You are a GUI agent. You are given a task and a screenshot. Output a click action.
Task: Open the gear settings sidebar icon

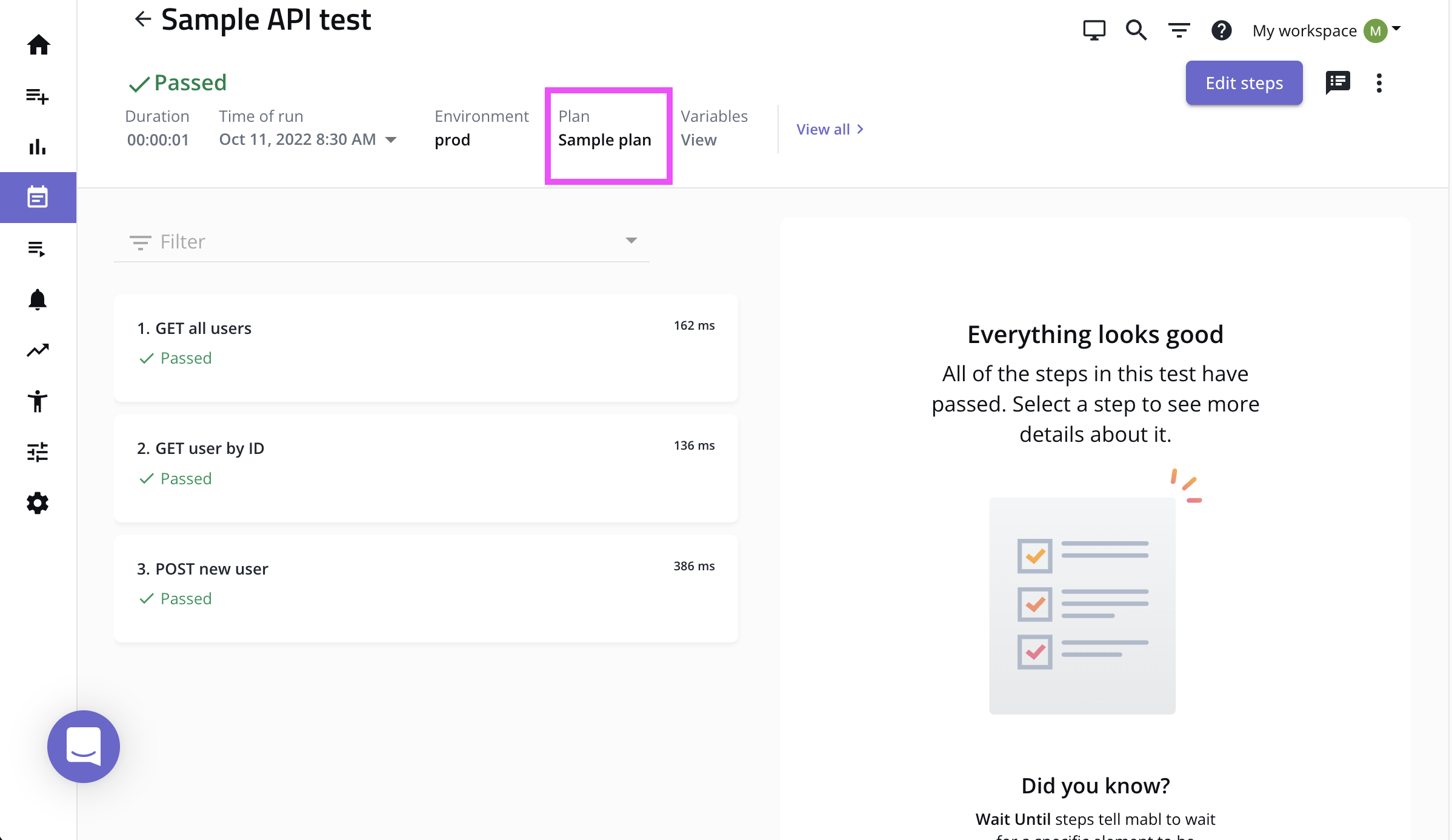coord(38,503)
